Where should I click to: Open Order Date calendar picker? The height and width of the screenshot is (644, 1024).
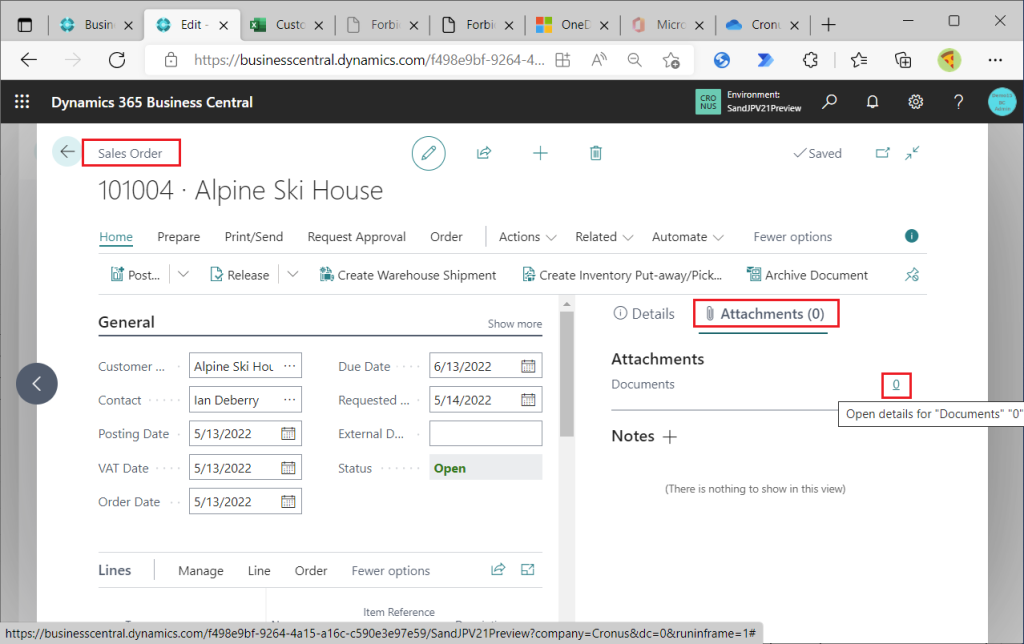(x=288, y=502)
